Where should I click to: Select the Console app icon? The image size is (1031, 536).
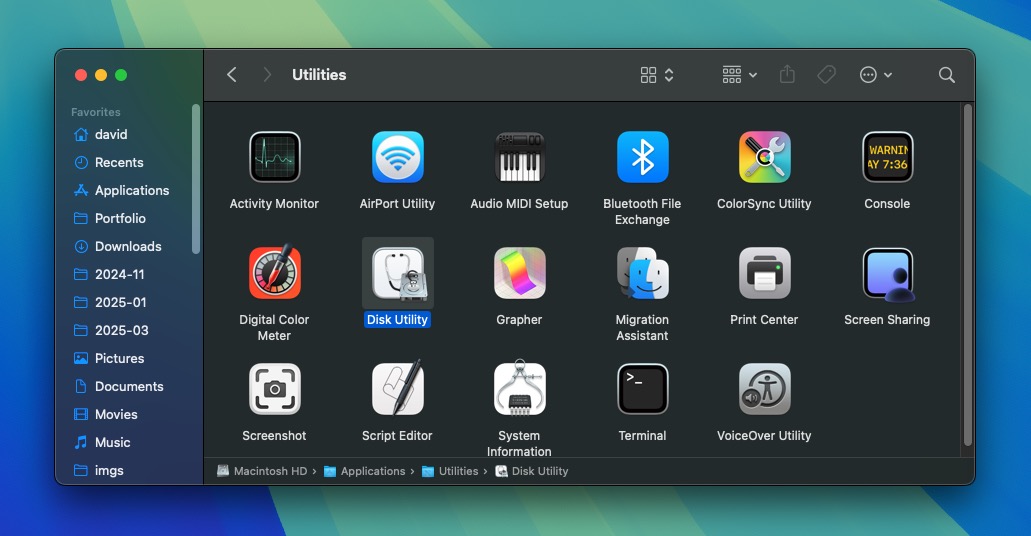tap(887, 157)
